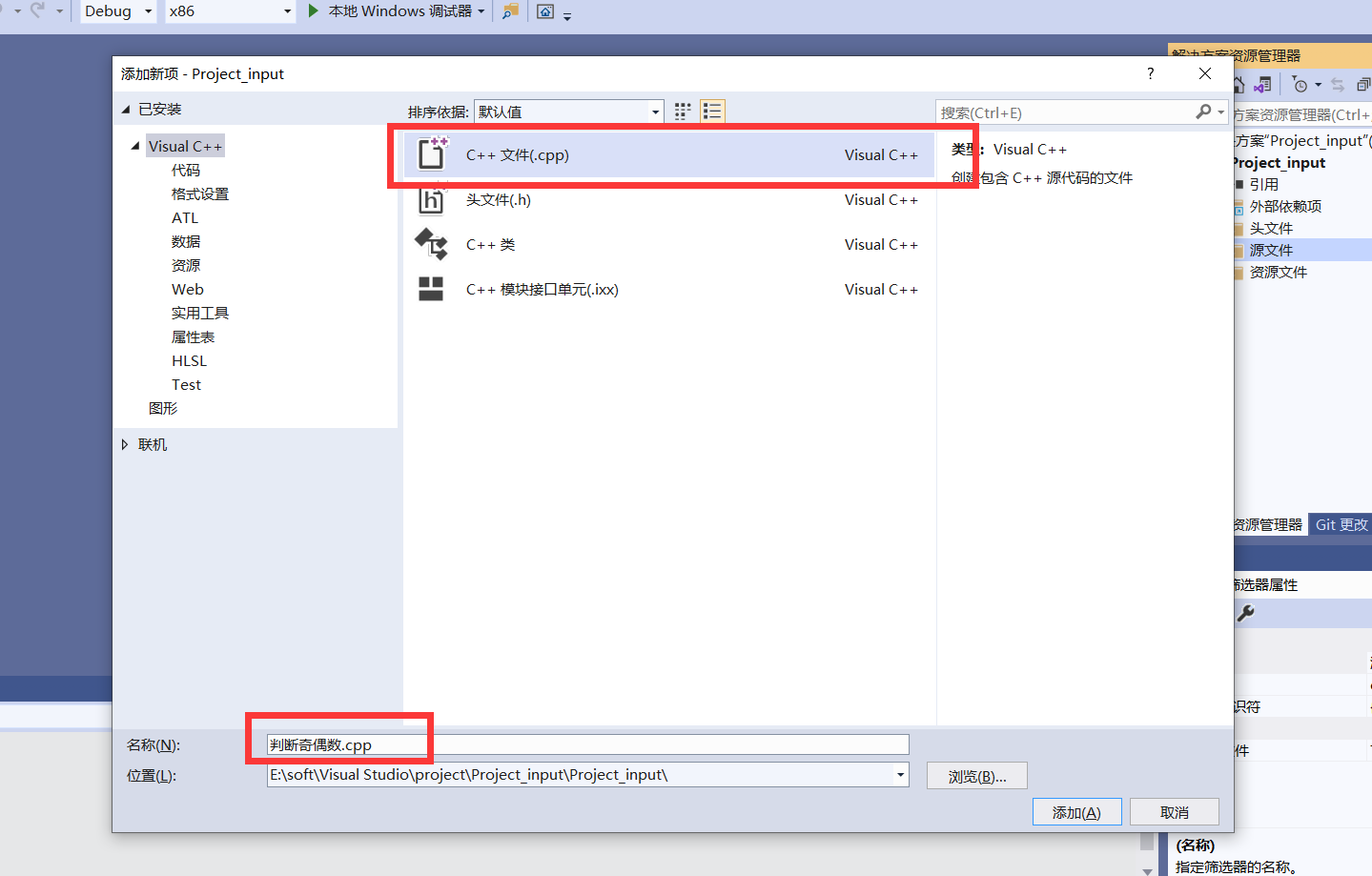The width and height of the screenshot is (1372, 876).
Task: Switch template list to small icons view
Action: [x=712, y=112]
